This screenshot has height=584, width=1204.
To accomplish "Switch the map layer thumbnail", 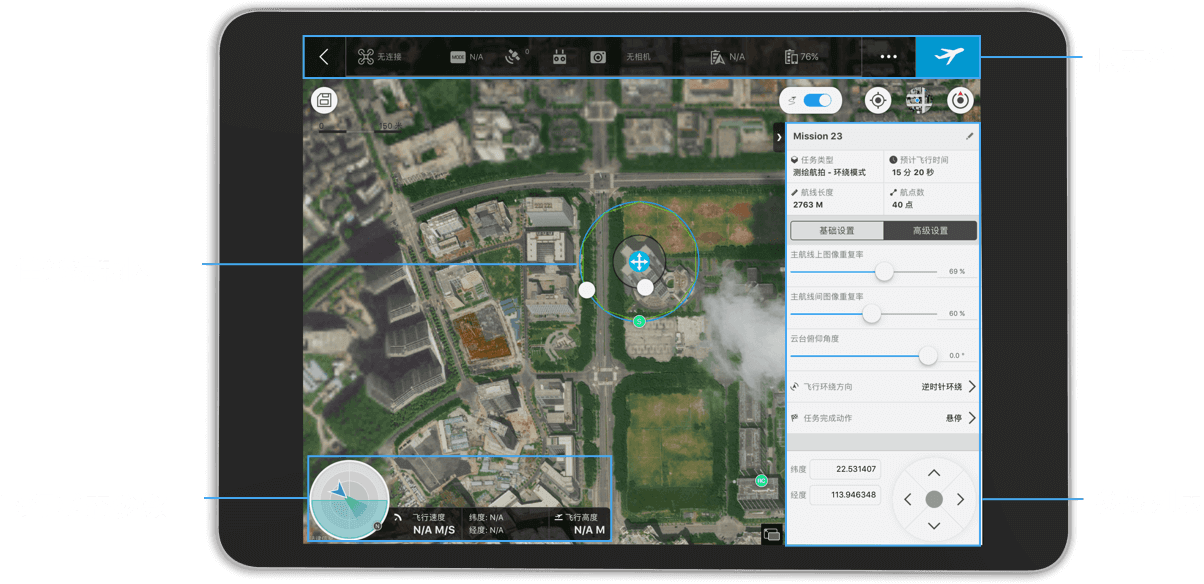I will pyautogui.click(x=919, y=100).
